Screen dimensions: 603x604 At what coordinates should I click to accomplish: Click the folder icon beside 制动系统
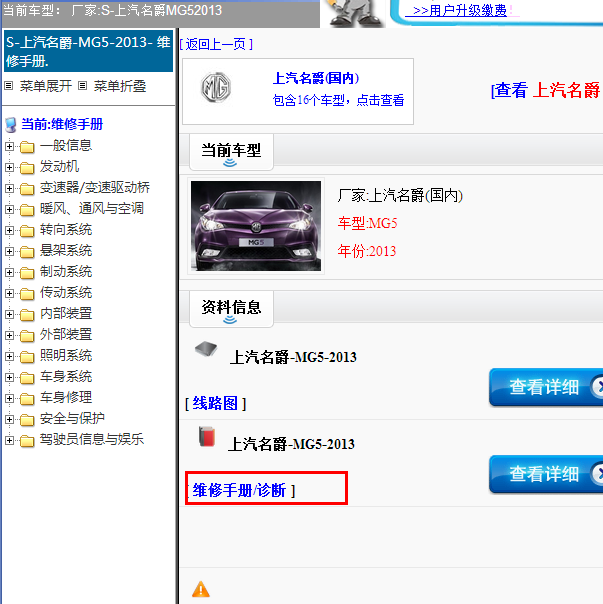pyautogui.click(x=27, y=273)
